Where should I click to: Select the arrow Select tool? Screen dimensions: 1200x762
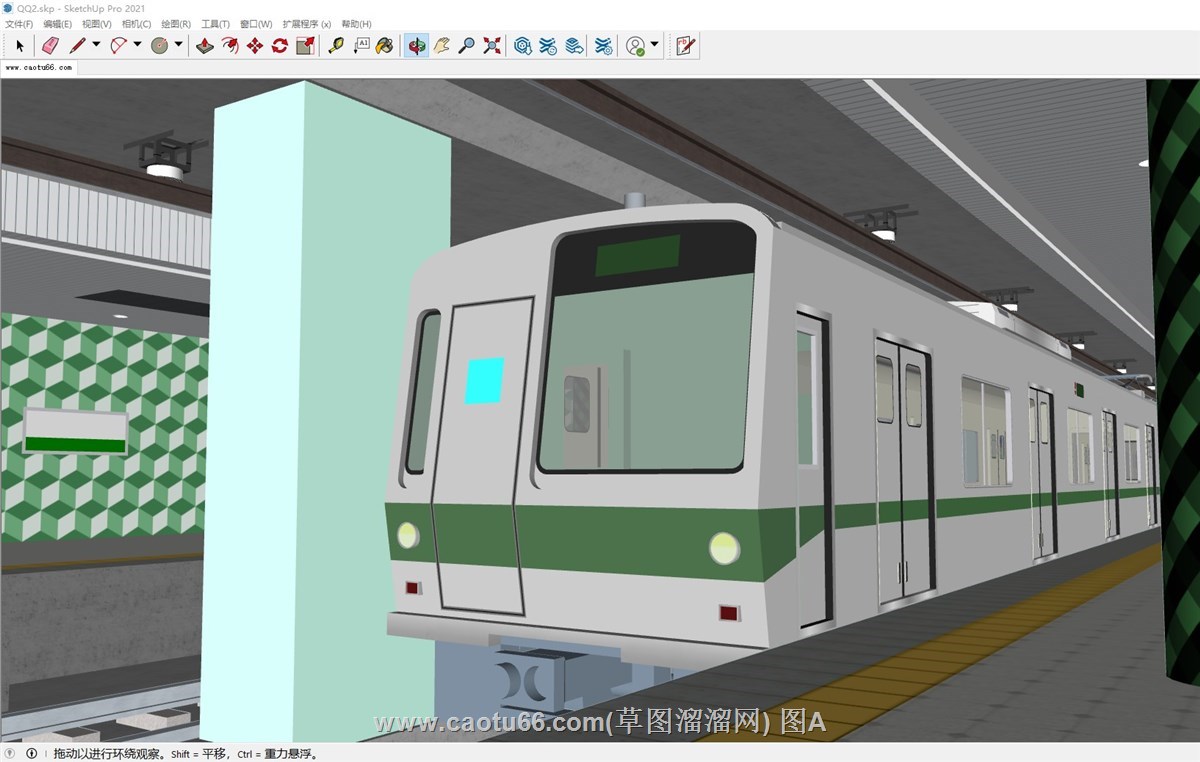pos(19,45)
